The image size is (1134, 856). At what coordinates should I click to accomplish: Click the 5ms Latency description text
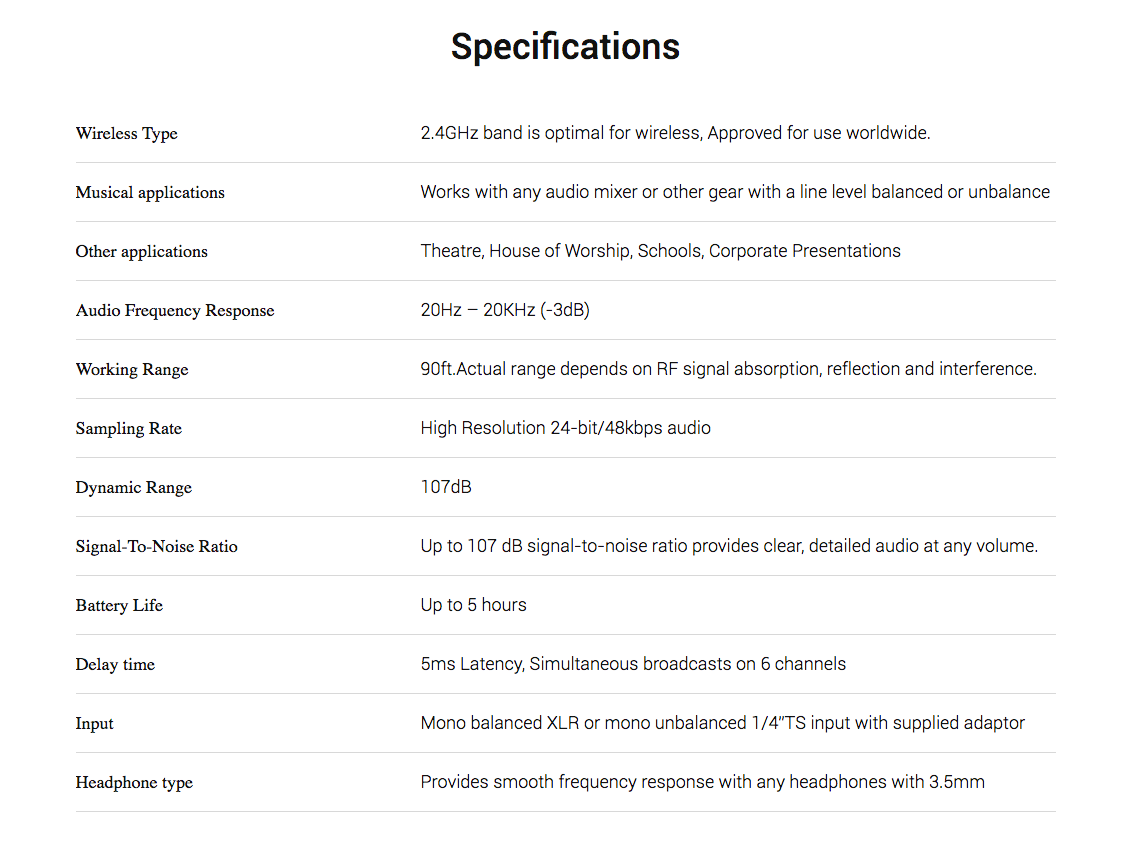(x=633, y=664)
